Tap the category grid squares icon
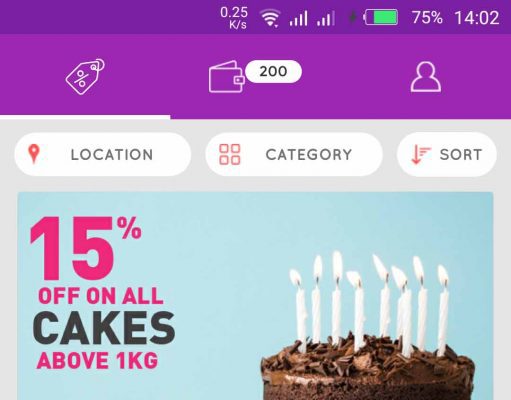The image size is (511, 400). 230,154
